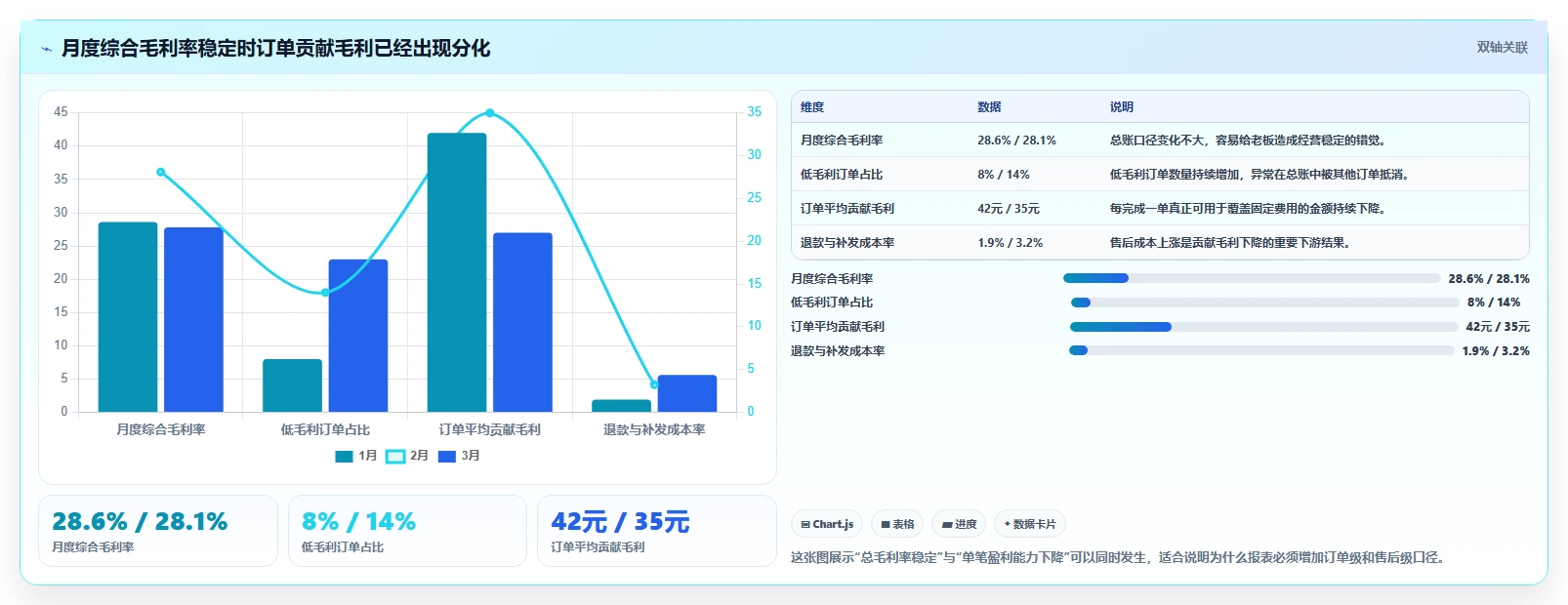
Task: Open the 28.6% / 28.1% KPI card
Action: (158, 531)
